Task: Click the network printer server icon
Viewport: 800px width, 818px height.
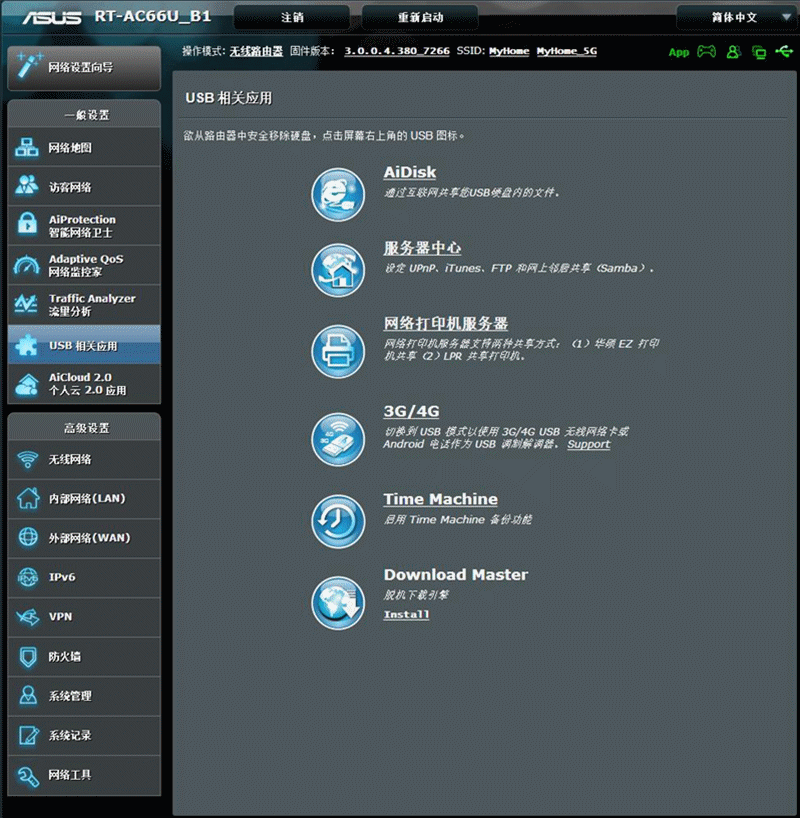Action: [338, 351]
